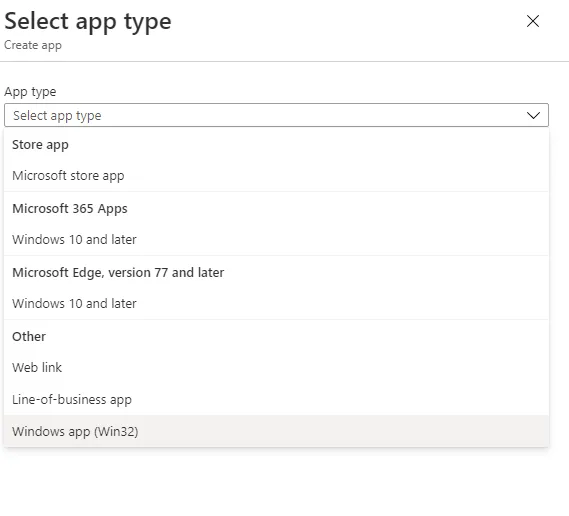Click the Select app type panel title
Image resolution: width=569 pixels, height=516 pixels.
[87, 22]
